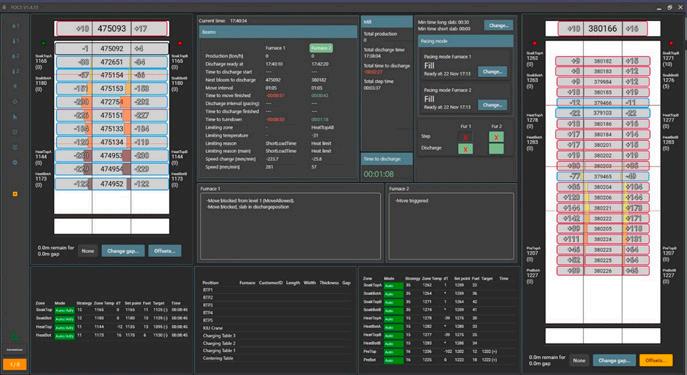
Task: Select the Furnace 1 column header
Action: pyautogui.click(x=275, y=48)
